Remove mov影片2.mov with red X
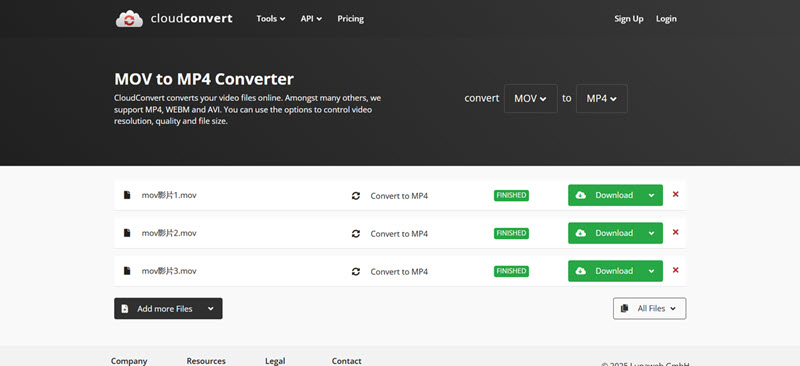Viewport: 800px width, 366px height. (676, 232)
